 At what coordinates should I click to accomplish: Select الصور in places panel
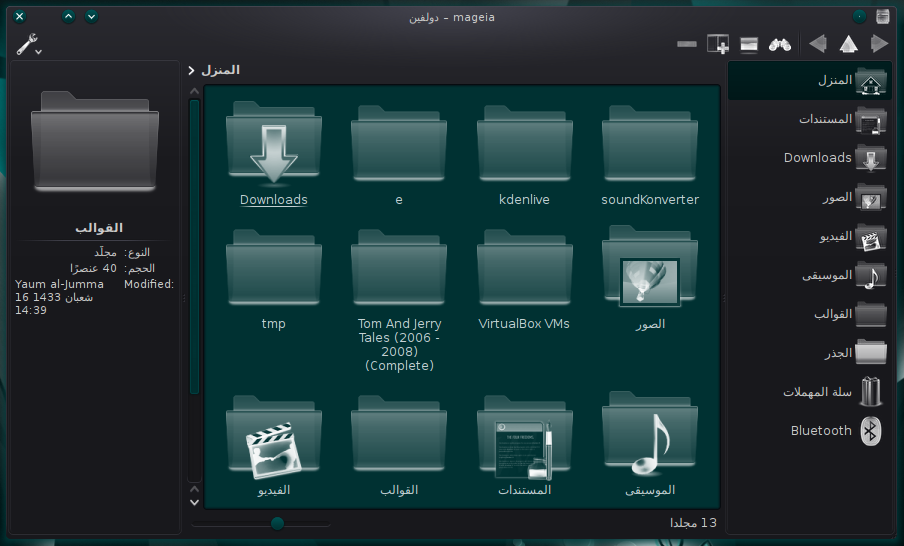(809, 198)
